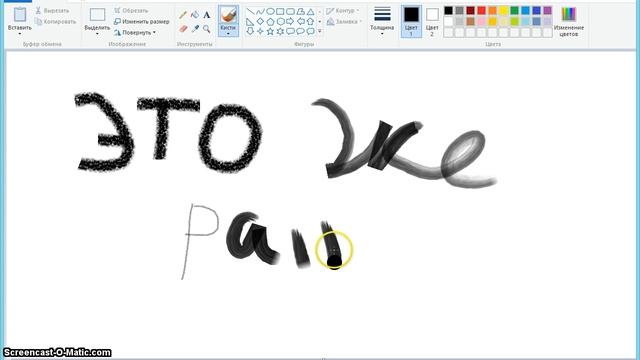Viewport: 640px width, 360px height.
Task: Pick the dark red color swatch
Action: (471, 11)
